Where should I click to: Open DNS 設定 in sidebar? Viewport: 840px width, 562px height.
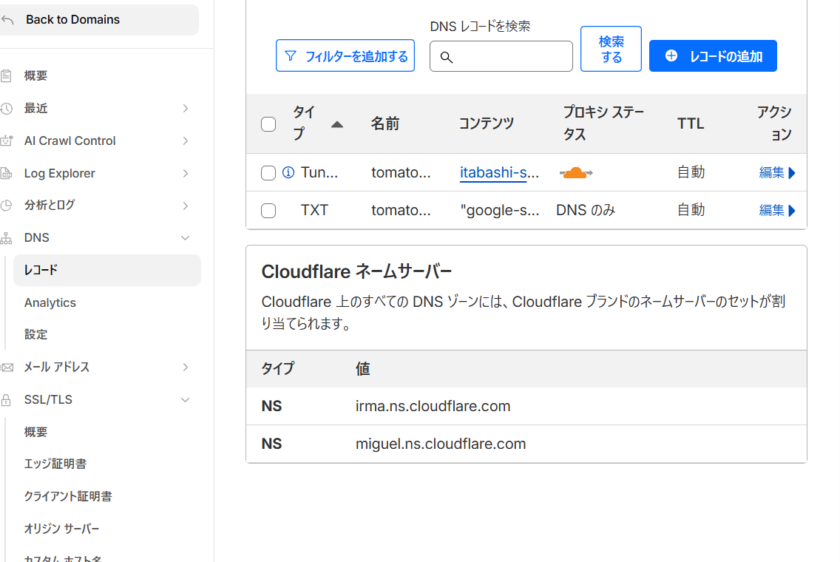click(x=36, y=335)
